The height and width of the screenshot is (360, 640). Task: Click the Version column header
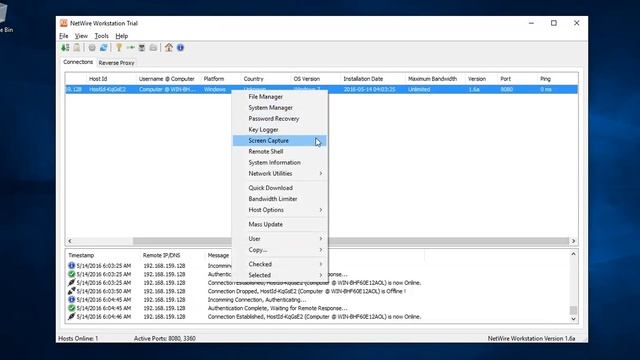[x=477, y=79]
